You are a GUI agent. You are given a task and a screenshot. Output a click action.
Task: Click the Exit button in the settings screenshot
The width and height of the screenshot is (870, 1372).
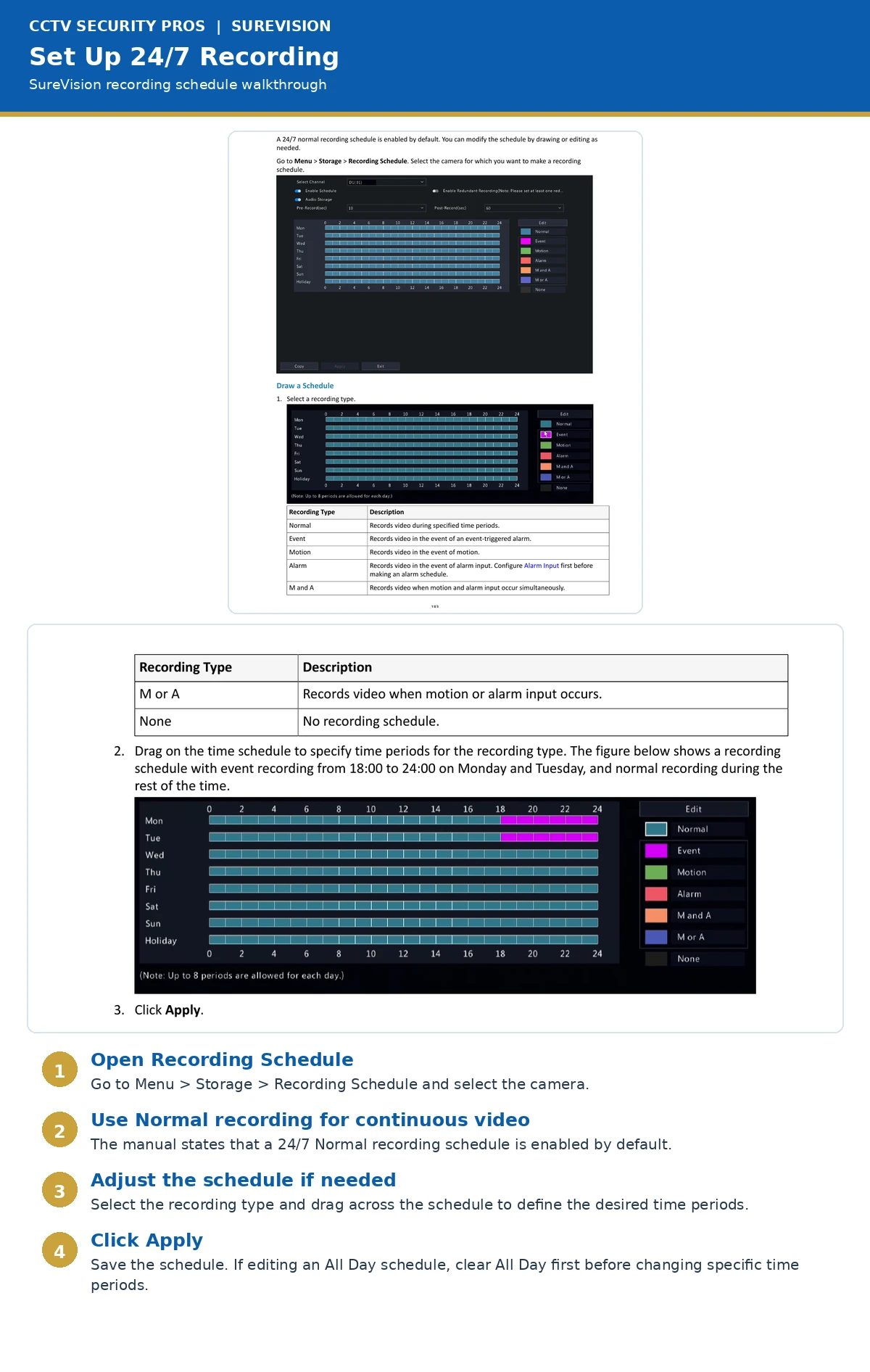[381, 366]
